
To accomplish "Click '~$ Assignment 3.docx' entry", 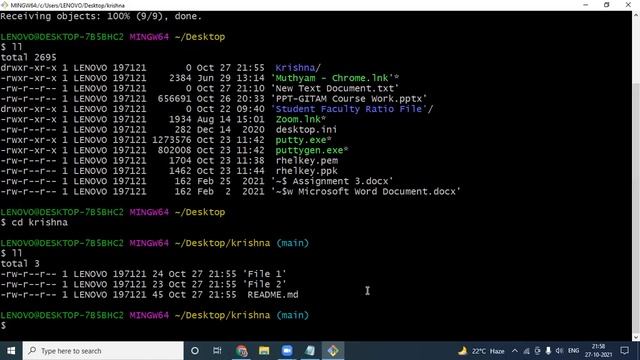I will [x=332, y=181].
